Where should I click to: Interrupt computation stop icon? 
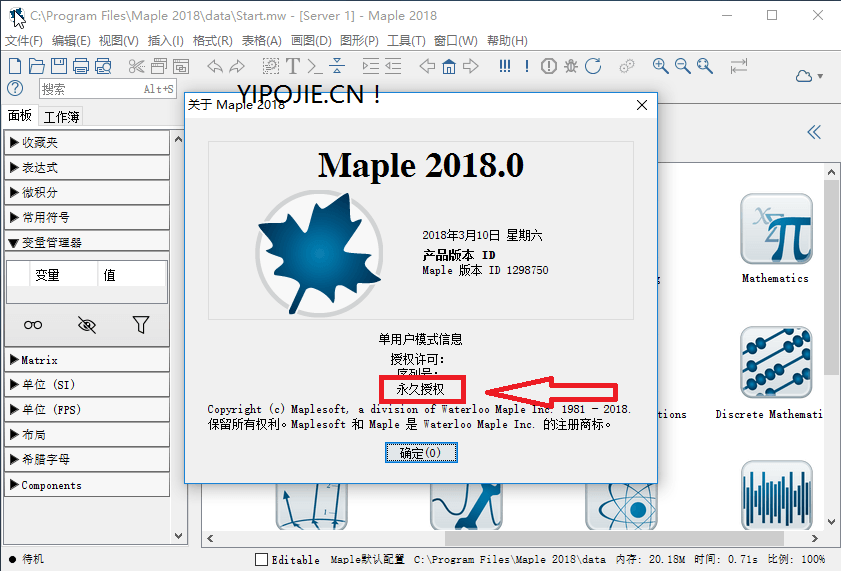coord(549,66)
